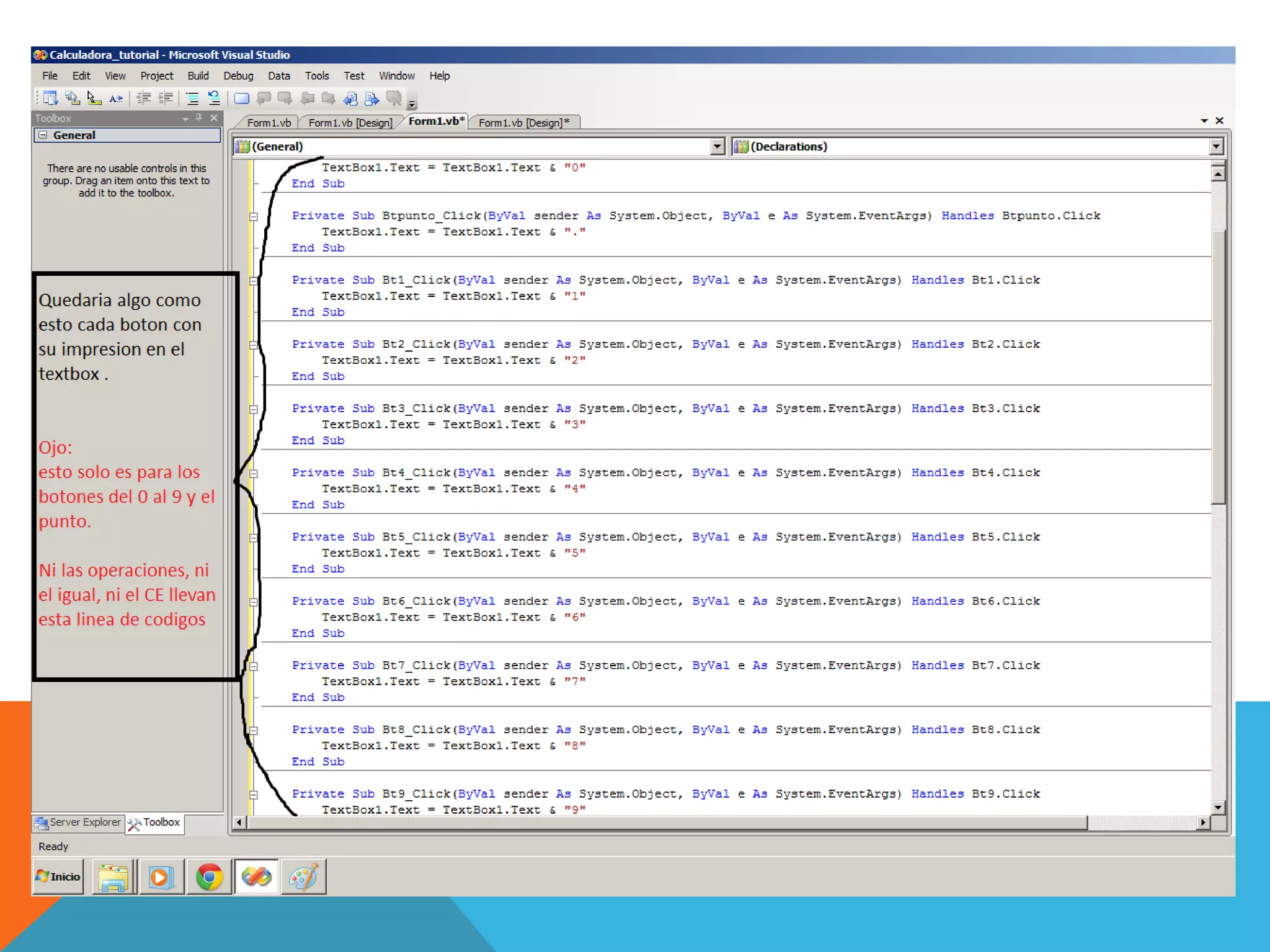Click the Complete Word icon

coord(115,98)
